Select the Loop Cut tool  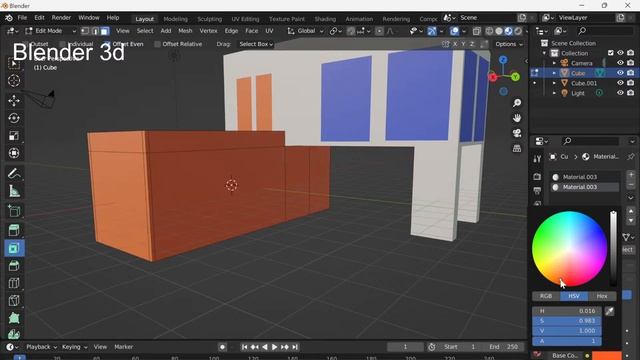click(x=14, y=283)
